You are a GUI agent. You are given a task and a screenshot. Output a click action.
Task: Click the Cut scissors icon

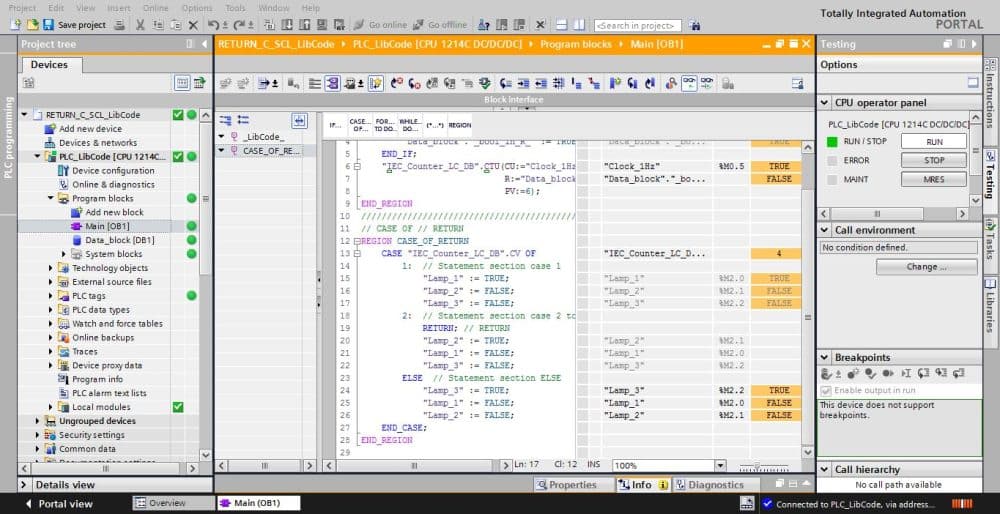click(140, 25)
